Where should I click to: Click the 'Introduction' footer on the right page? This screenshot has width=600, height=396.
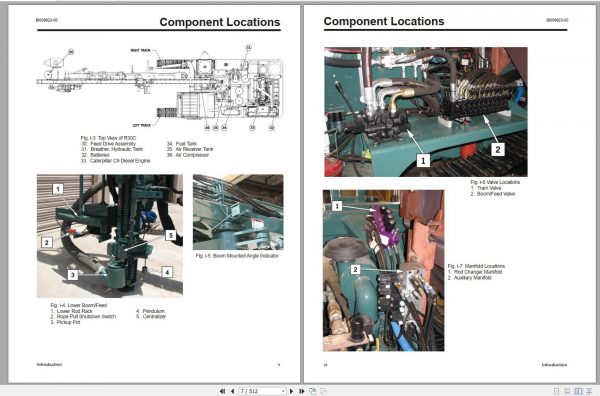tap(554, 365)
